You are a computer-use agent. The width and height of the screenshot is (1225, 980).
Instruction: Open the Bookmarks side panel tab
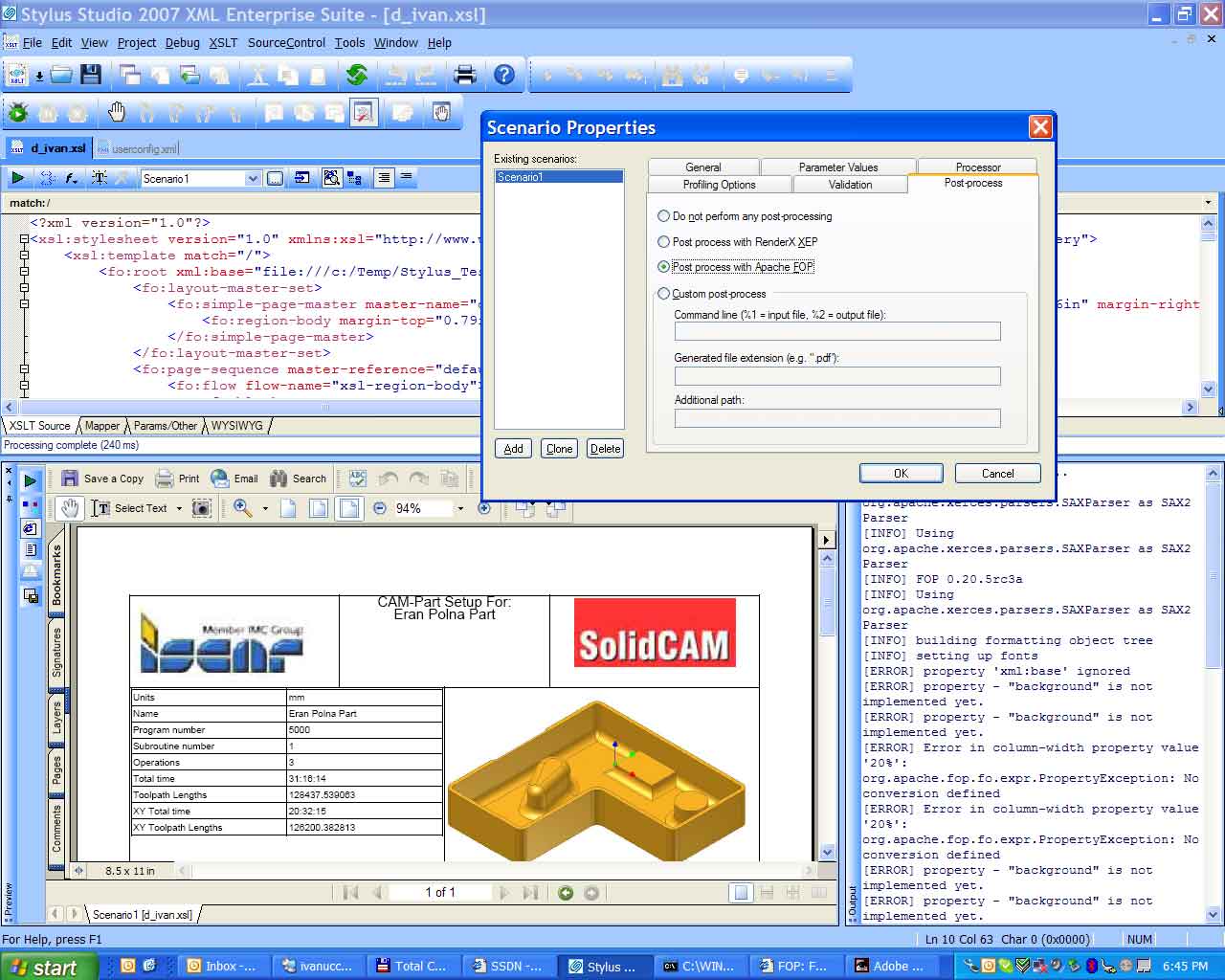[x=56, y=574]
